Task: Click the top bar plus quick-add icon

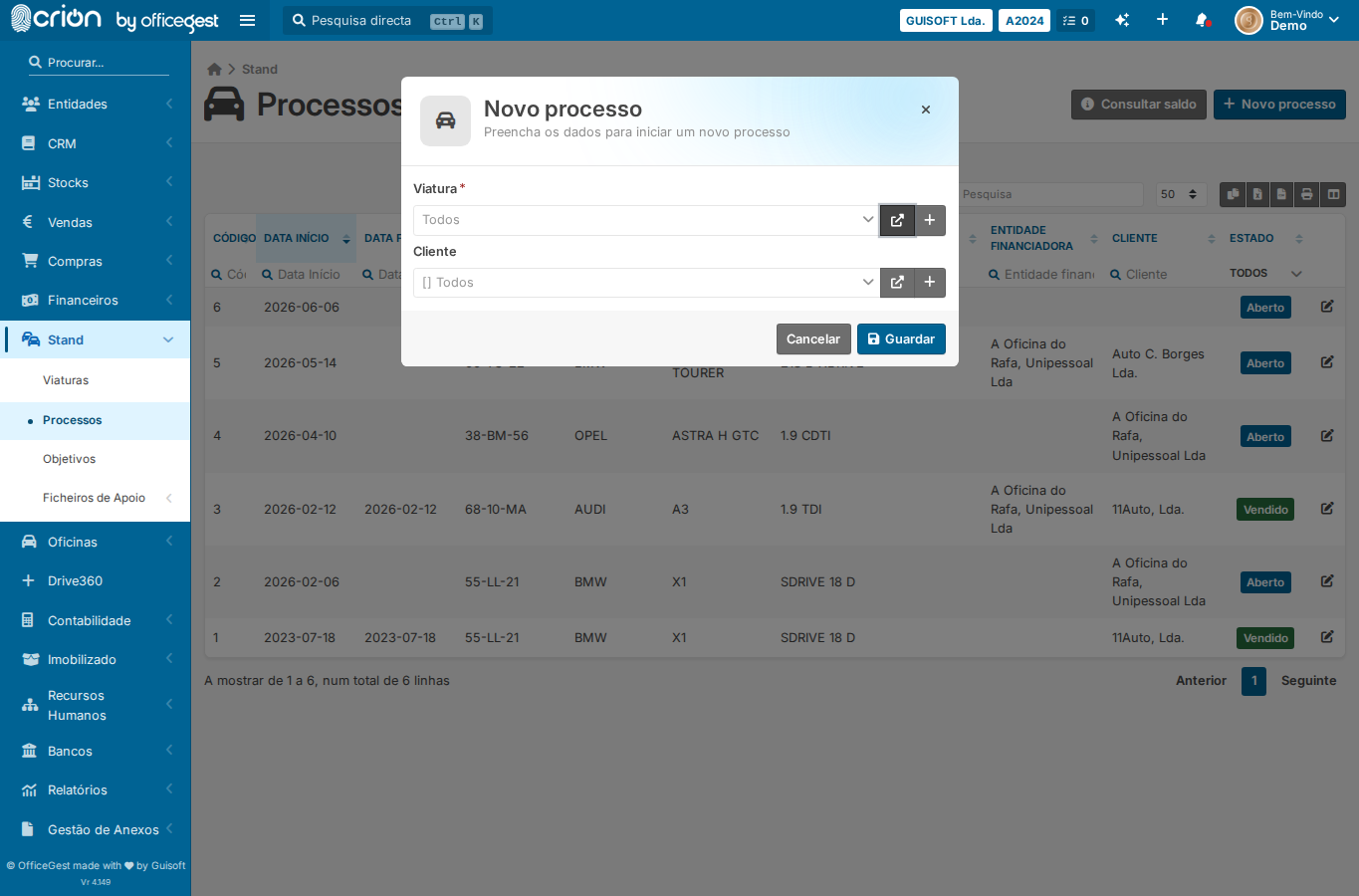Action: (1162, 20)
